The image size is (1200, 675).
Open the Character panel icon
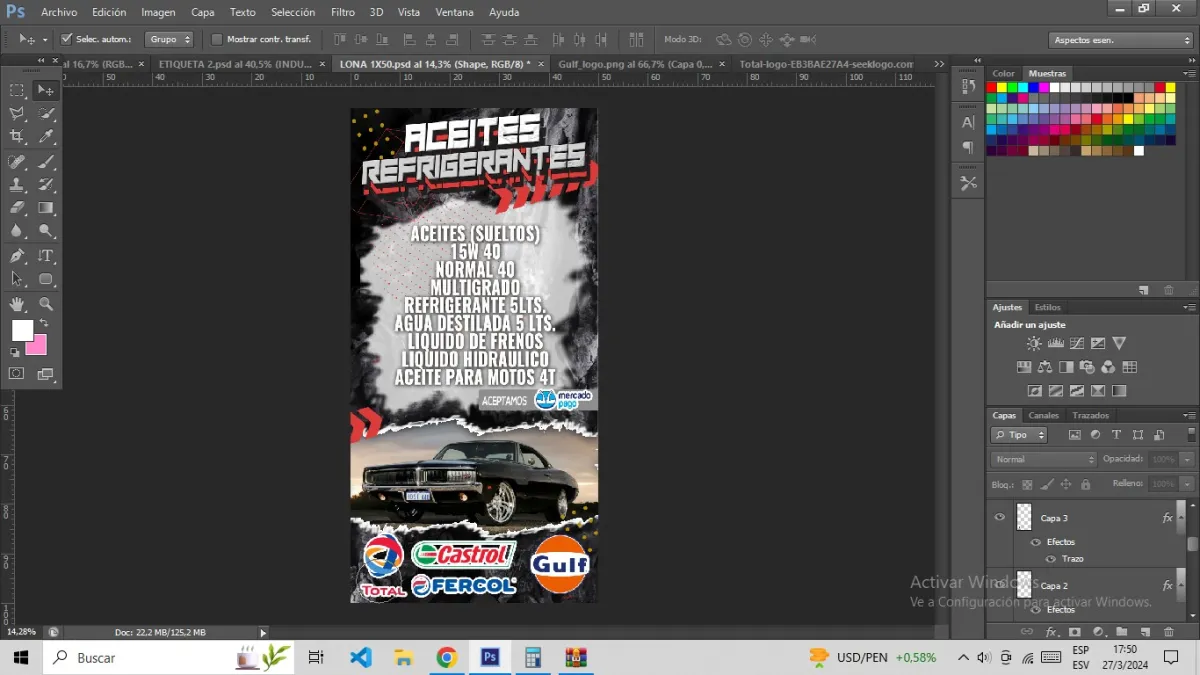coord(968,122)
